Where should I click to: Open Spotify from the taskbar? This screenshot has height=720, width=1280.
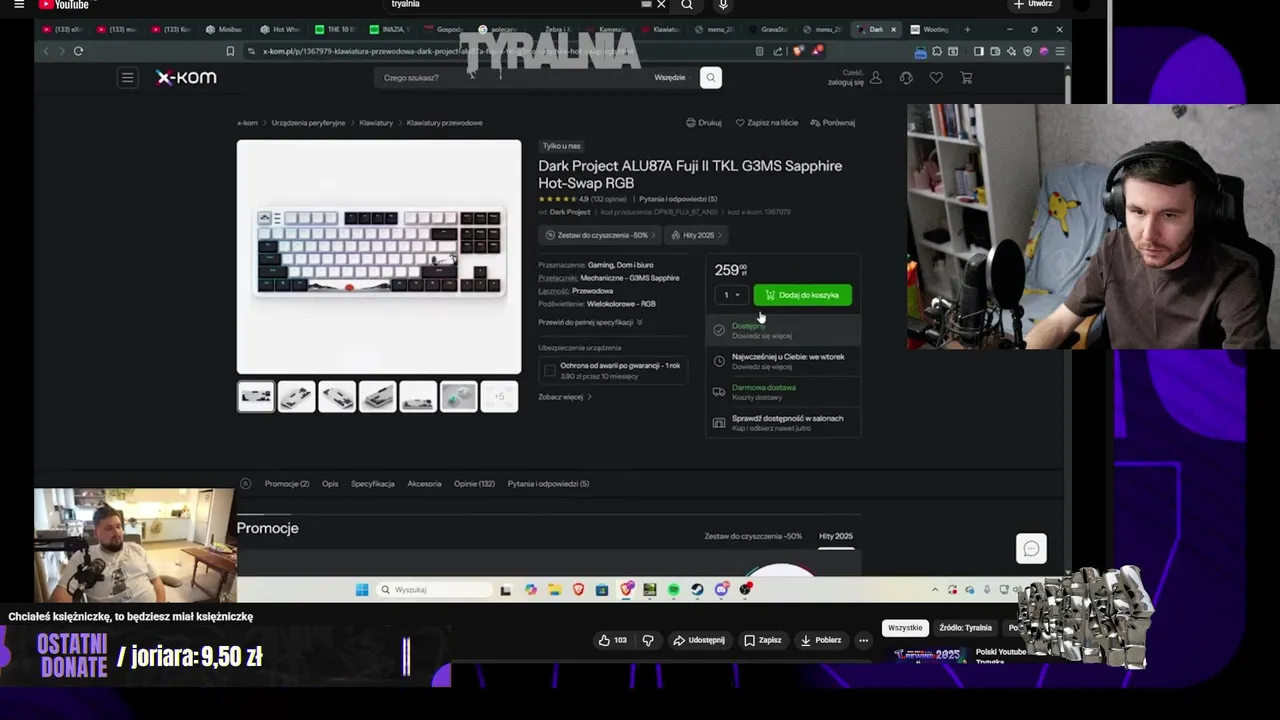[x=674, y=590]
